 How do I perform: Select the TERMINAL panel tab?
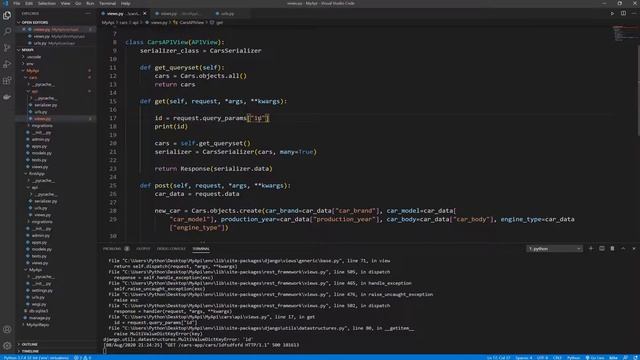201,249
